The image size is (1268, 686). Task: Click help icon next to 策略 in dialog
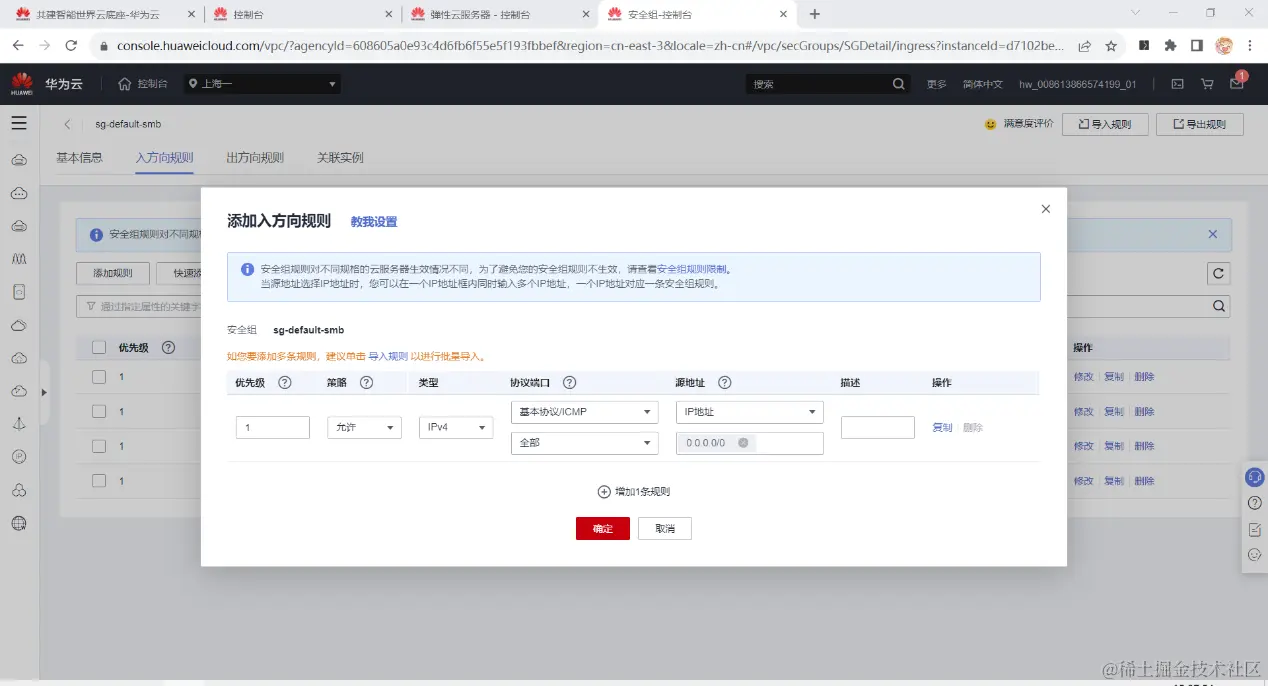click(x=366, y=382)
